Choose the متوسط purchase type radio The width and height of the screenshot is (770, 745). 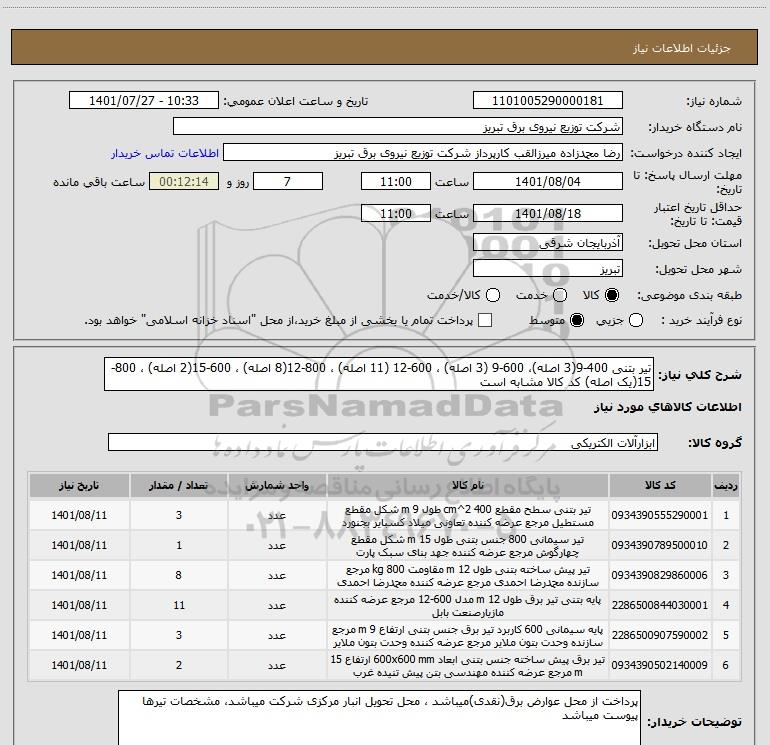577,320
